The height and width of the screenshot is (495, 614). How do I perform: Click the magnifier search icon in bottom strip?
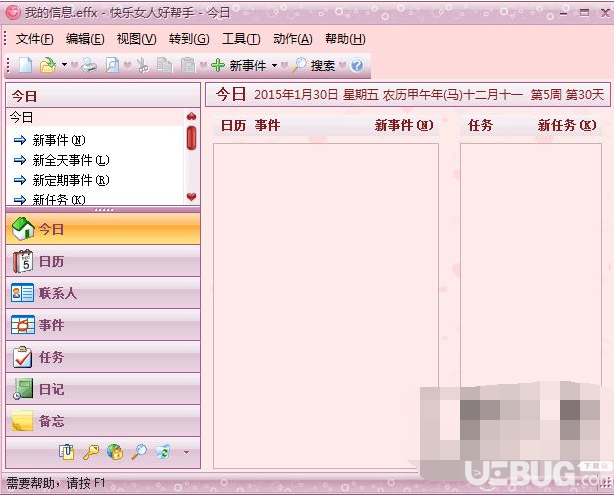[139, 452]
